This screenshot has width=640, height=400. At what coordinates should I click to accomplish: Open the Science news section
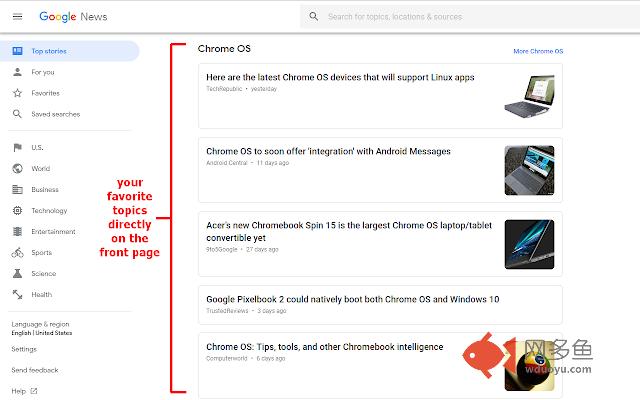44,273
